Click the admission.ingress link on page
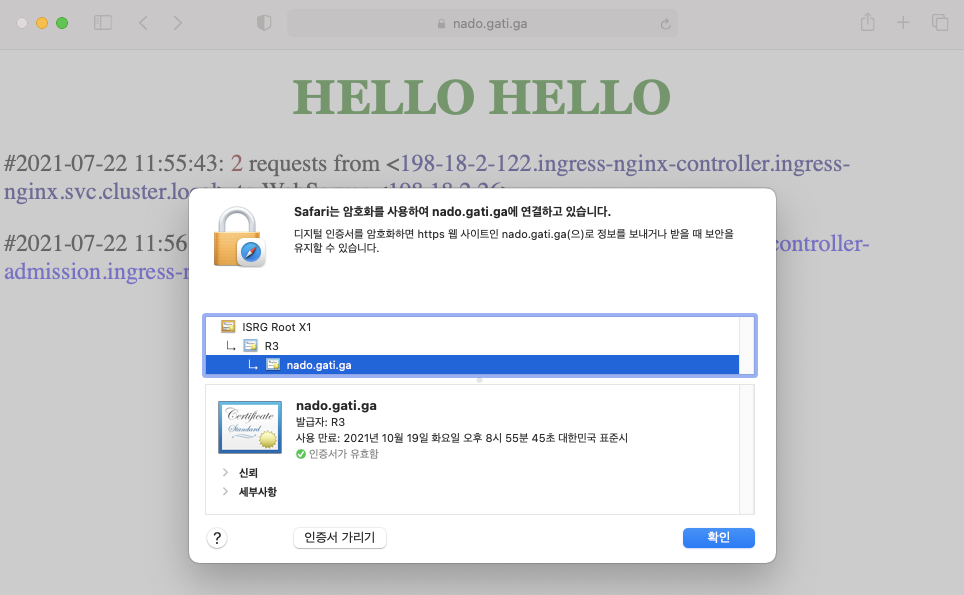This screenshot has width=964, height=595. 96,271
